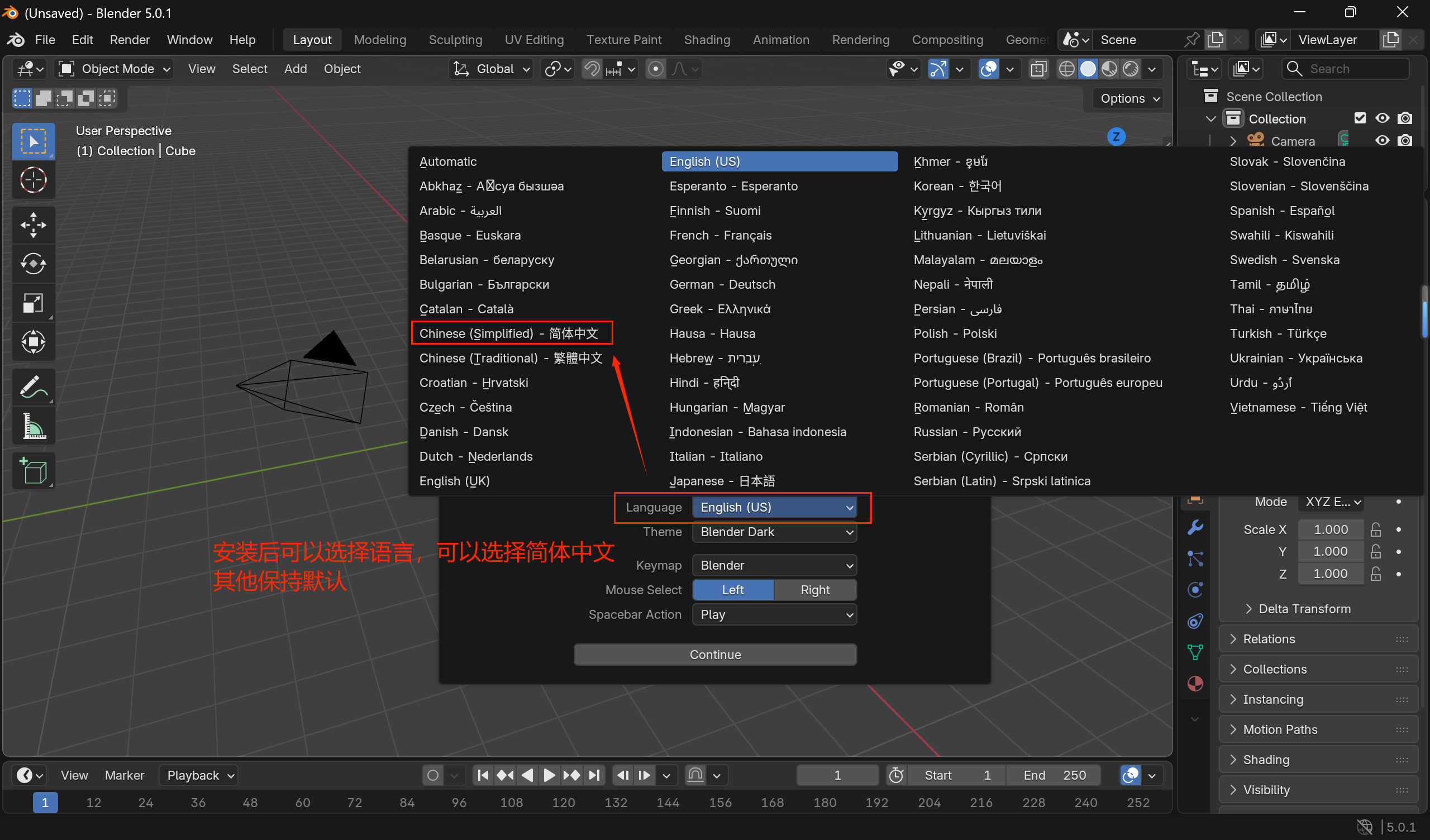Uncheck the Collection exclude checkbox
This screenshot has width=1430, height=840.
click(x=1360, y=118)
